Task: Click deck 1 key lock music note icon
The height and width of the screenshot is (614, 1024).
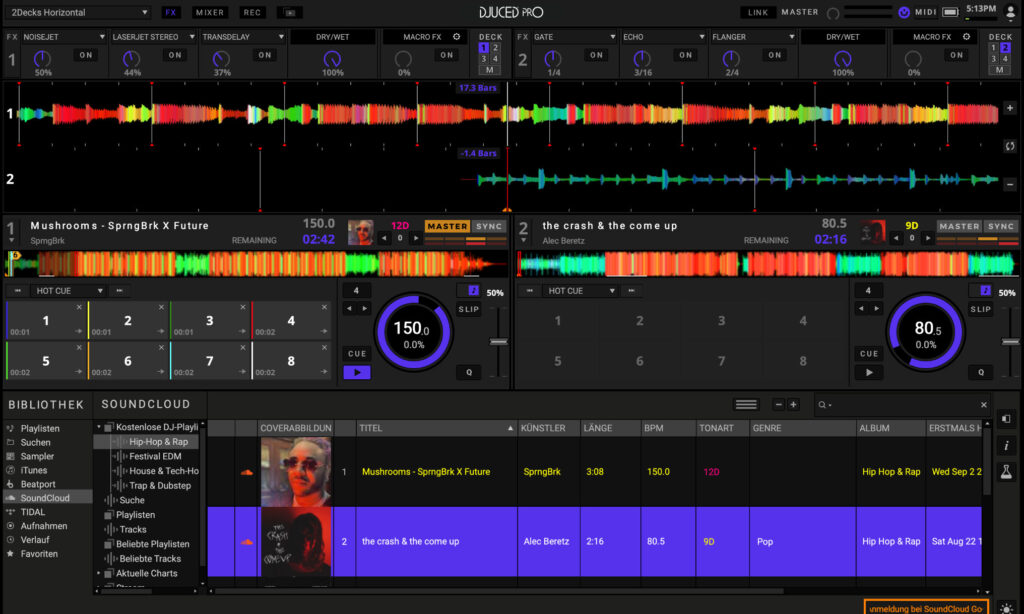Action: tap(473, 291)
